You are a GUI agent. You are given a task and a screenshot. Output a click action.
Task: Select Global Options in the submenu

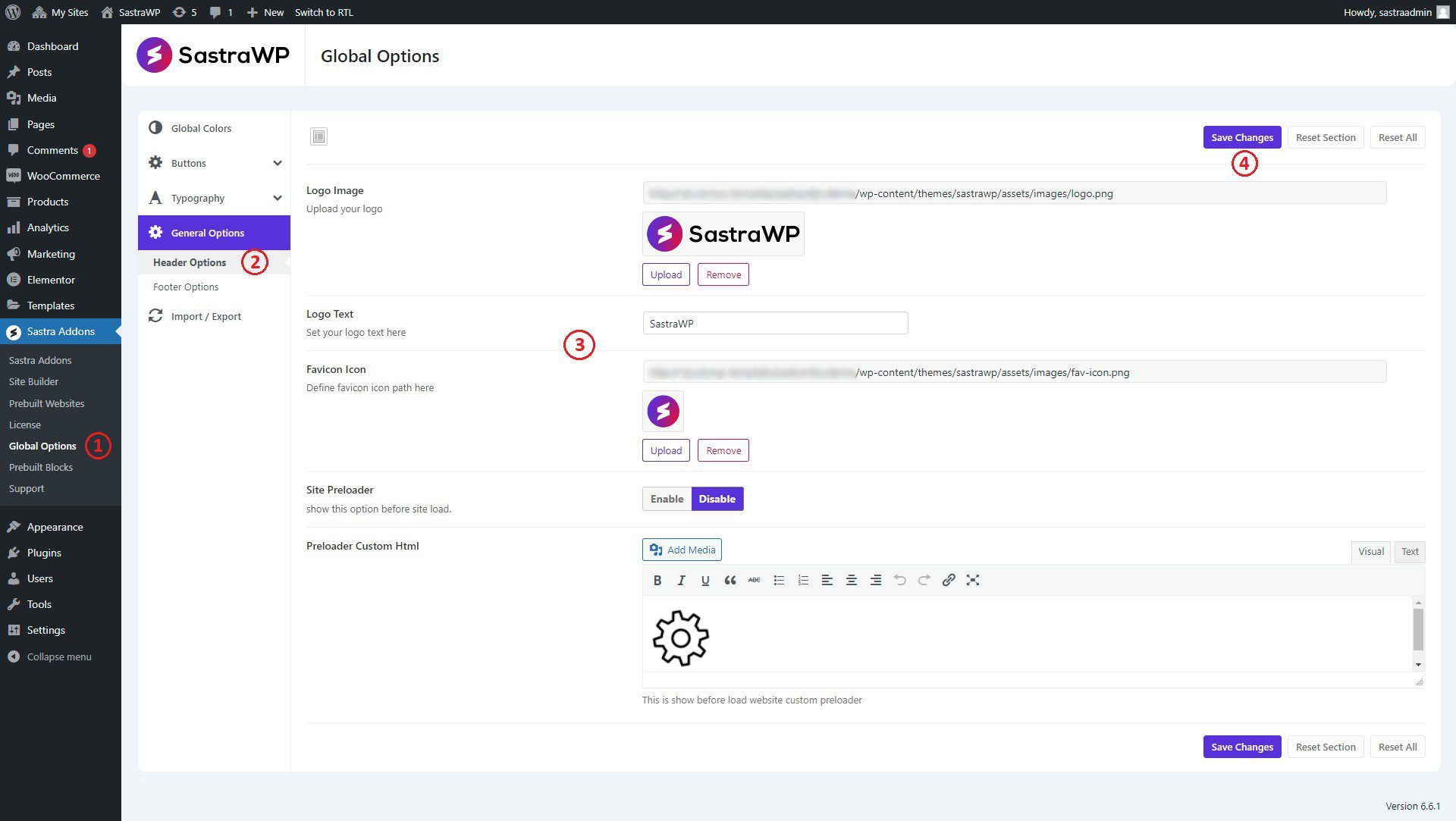[x=42, y=446]
